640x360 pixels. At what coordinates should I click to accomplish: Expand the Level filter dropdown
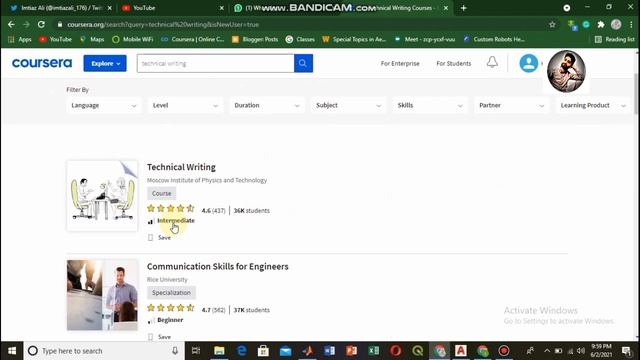pos(185,105)
